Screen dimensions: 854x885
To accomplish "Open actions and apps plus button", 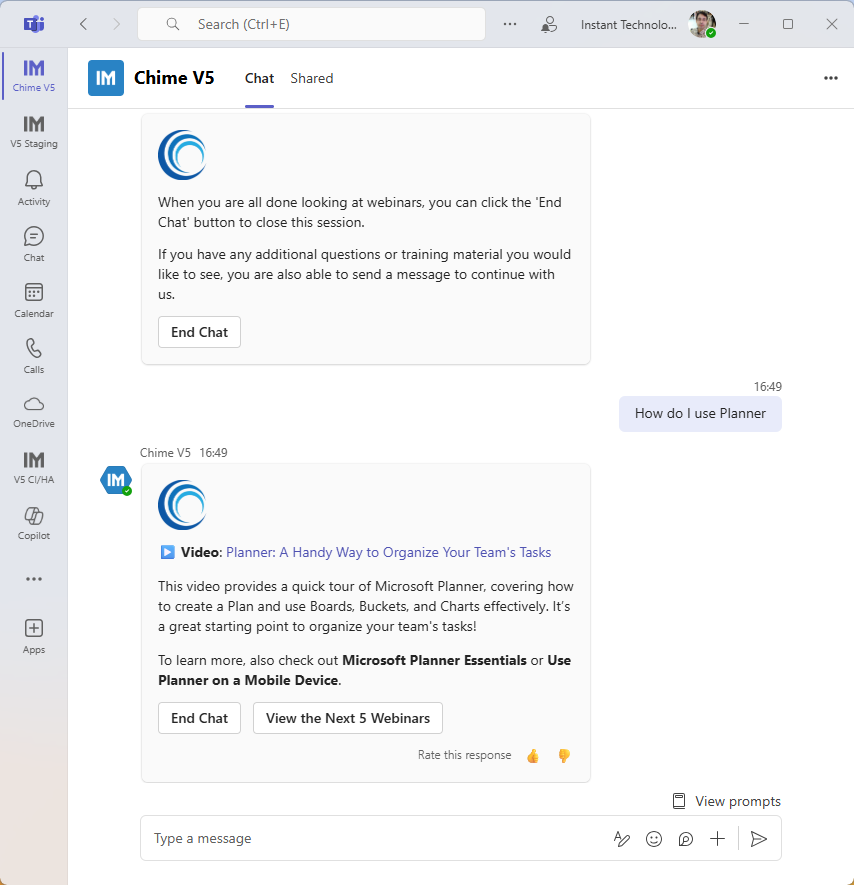I will (717, 839).
